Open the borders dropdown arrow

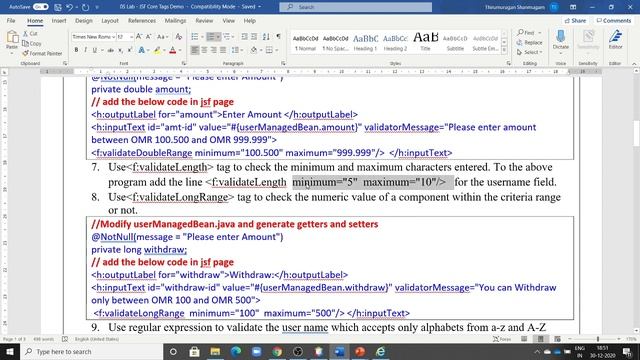tap(277, 50)
